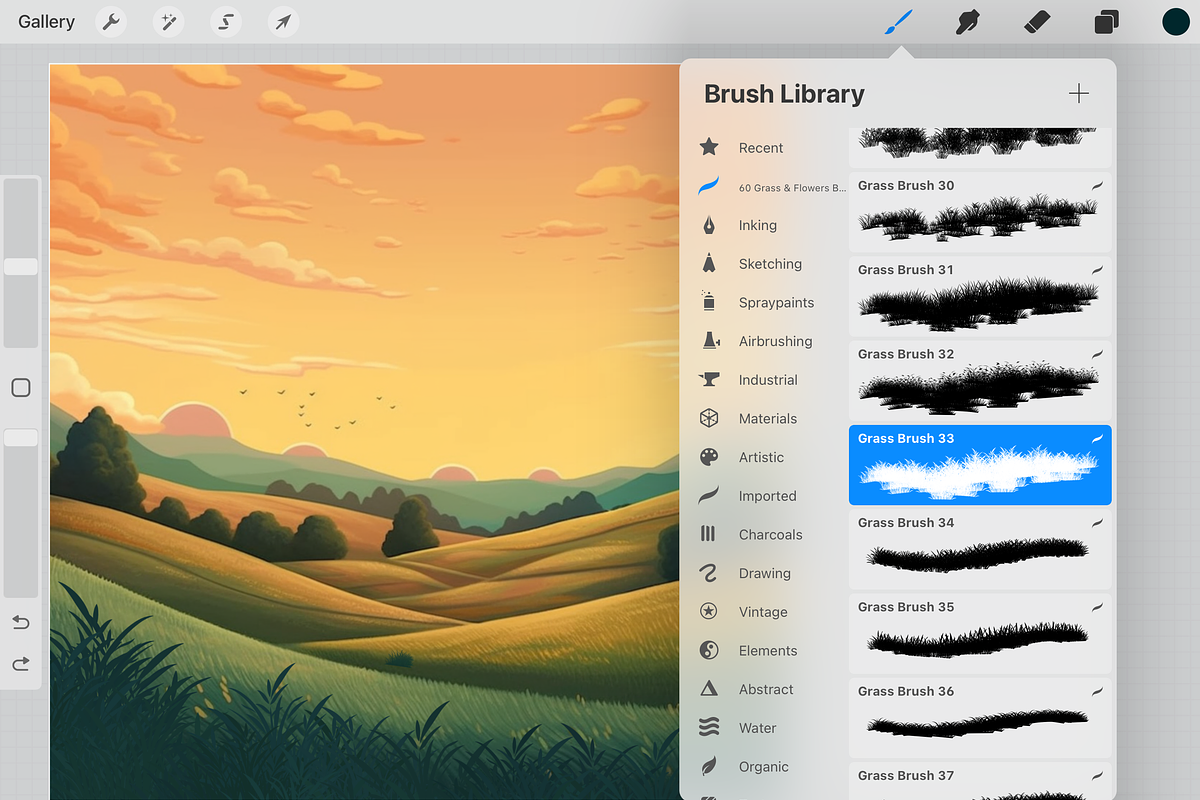Viewport: 1200px width, 800px height.
Task: Select the Eraser tool
Action: point(1037,22)
